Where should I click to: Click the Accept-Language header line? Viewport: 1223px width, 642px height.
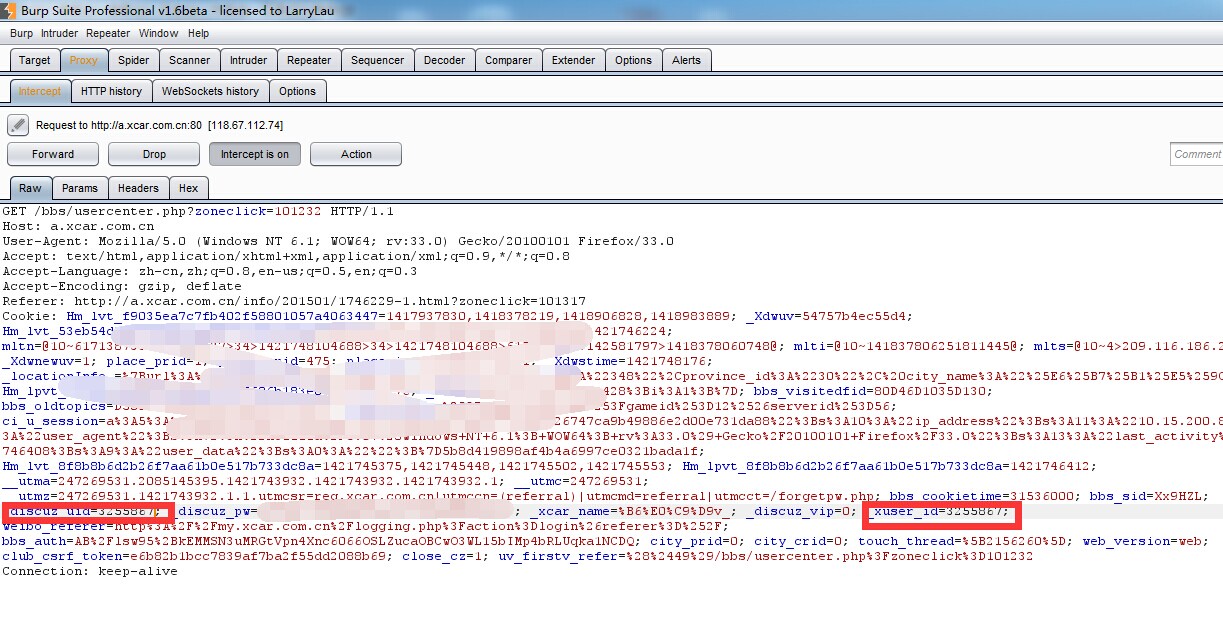[x=210, y=271]
